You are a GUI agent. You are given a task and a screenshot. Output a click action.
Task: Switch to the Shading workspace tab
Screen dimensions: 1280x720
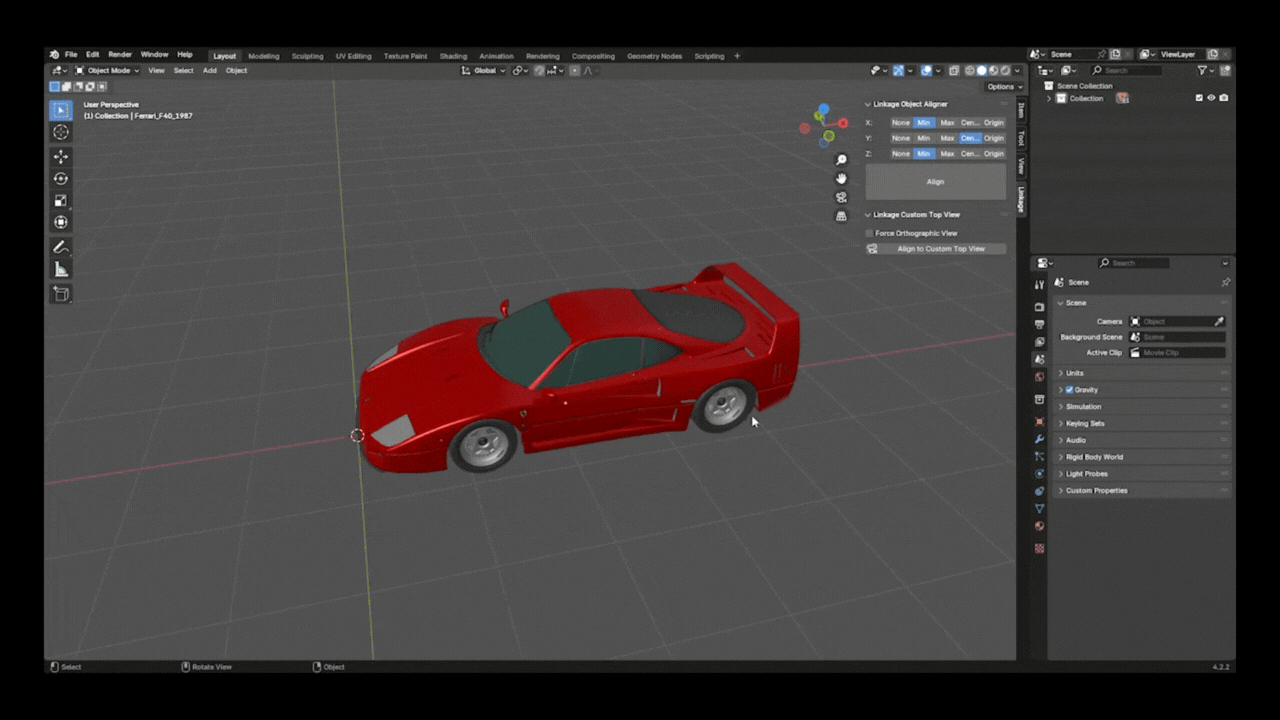click(x=453, y=56)
